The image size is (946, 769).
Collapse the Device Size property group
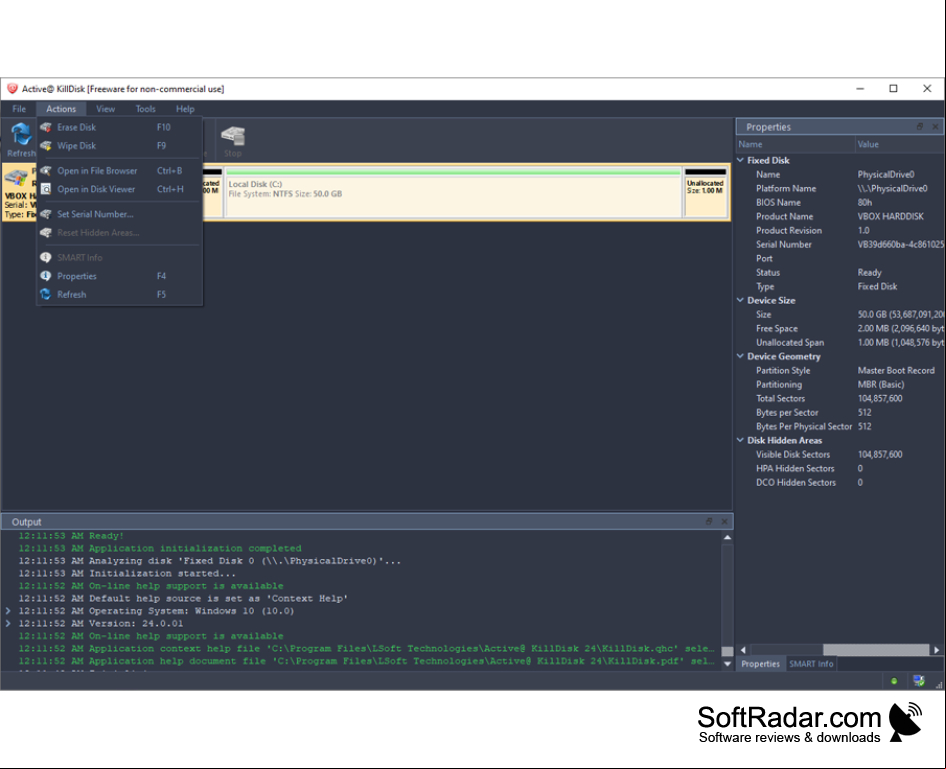740,300
